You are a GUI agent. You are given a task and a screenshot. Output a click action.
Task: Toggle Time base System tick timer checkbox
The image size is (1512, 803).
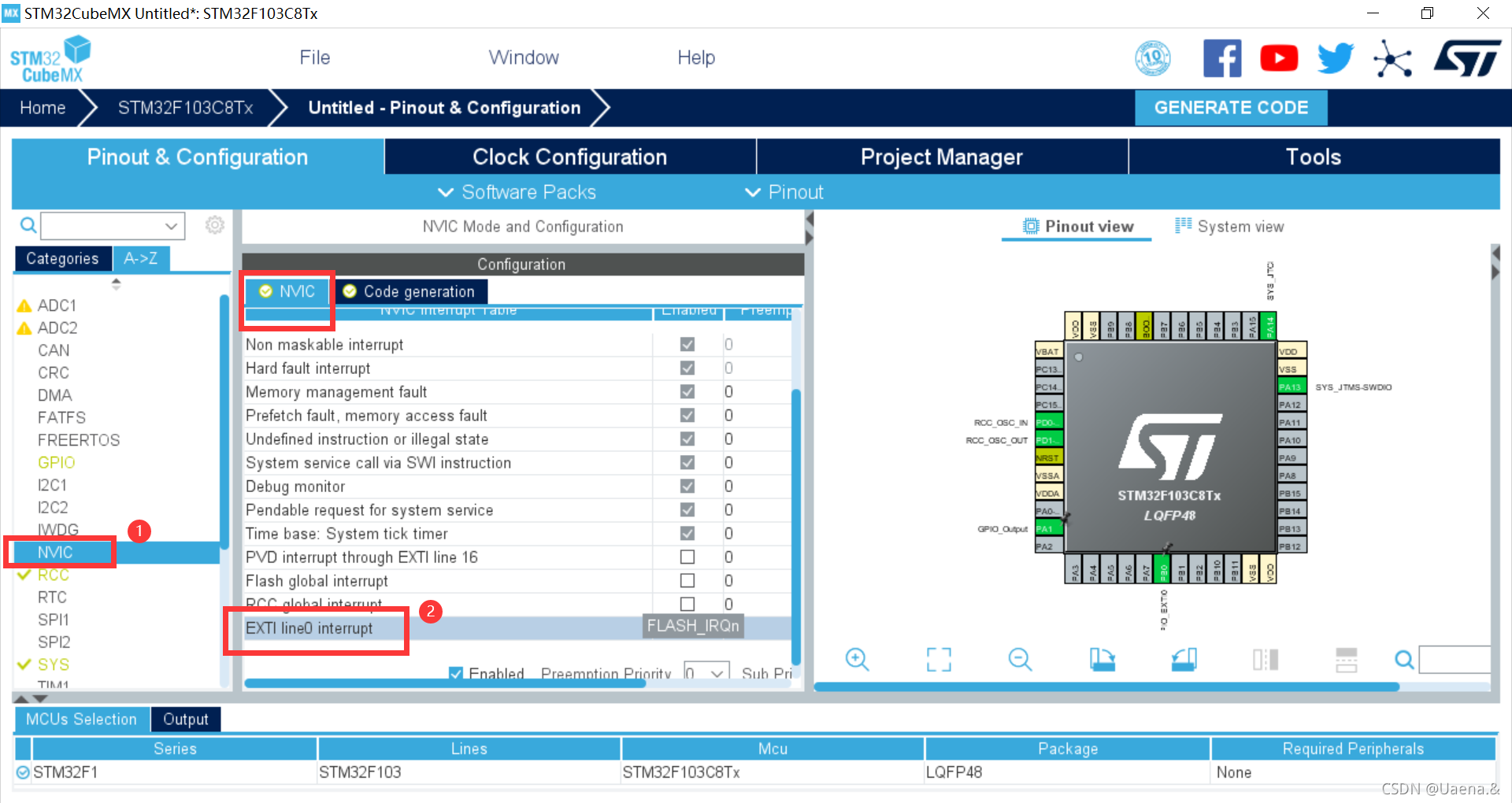(687, 533)
